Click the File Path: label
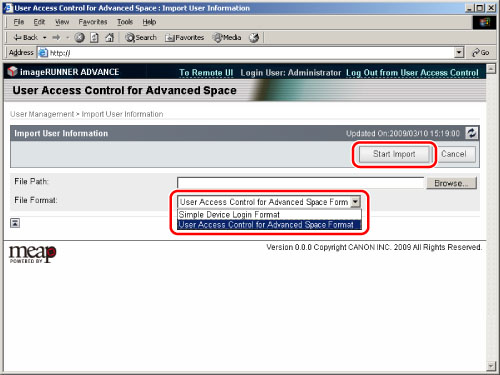 point(31,181)
